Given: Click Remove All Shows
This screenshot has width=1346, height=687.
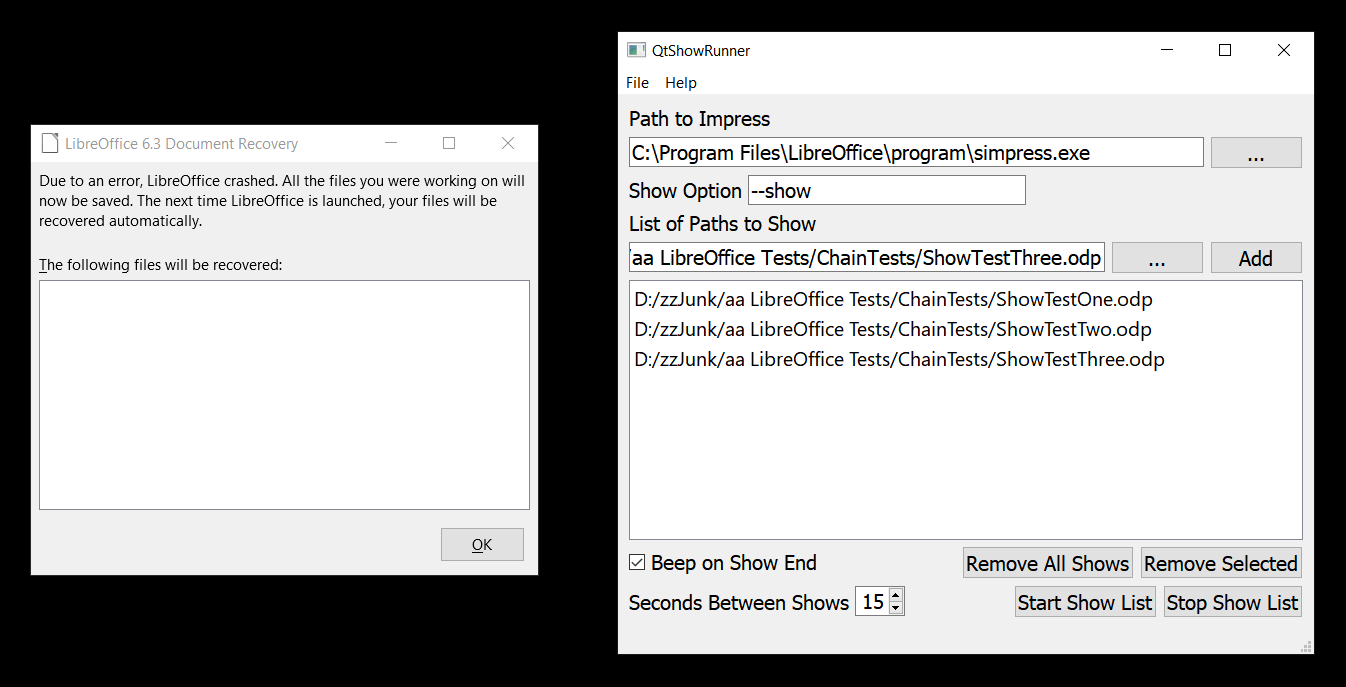Looking at the screenshot, I should point(1047,563).
